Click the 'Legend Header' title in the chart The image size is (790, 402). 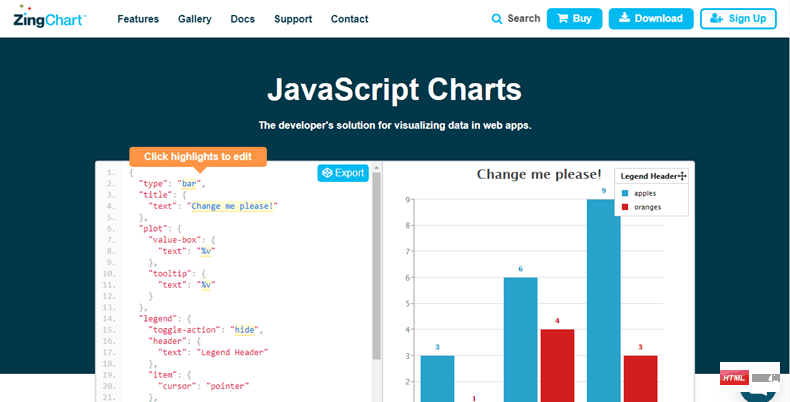click(x=649, y=176)
